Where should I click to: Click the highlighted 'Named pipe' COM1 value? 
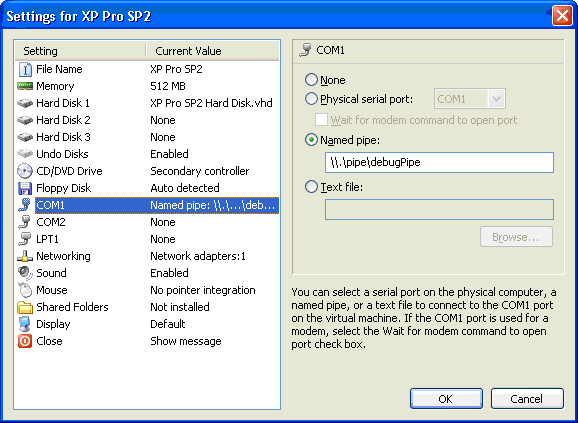pyautogui.click(x=213, y=205)
